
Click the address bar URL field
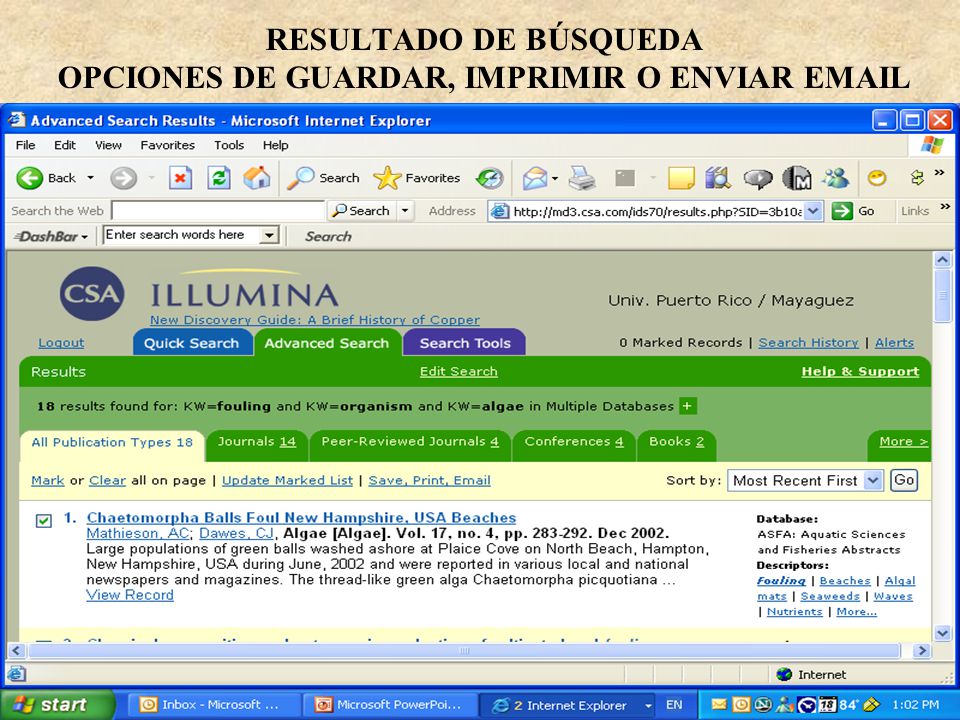click(x=656, y=211)
